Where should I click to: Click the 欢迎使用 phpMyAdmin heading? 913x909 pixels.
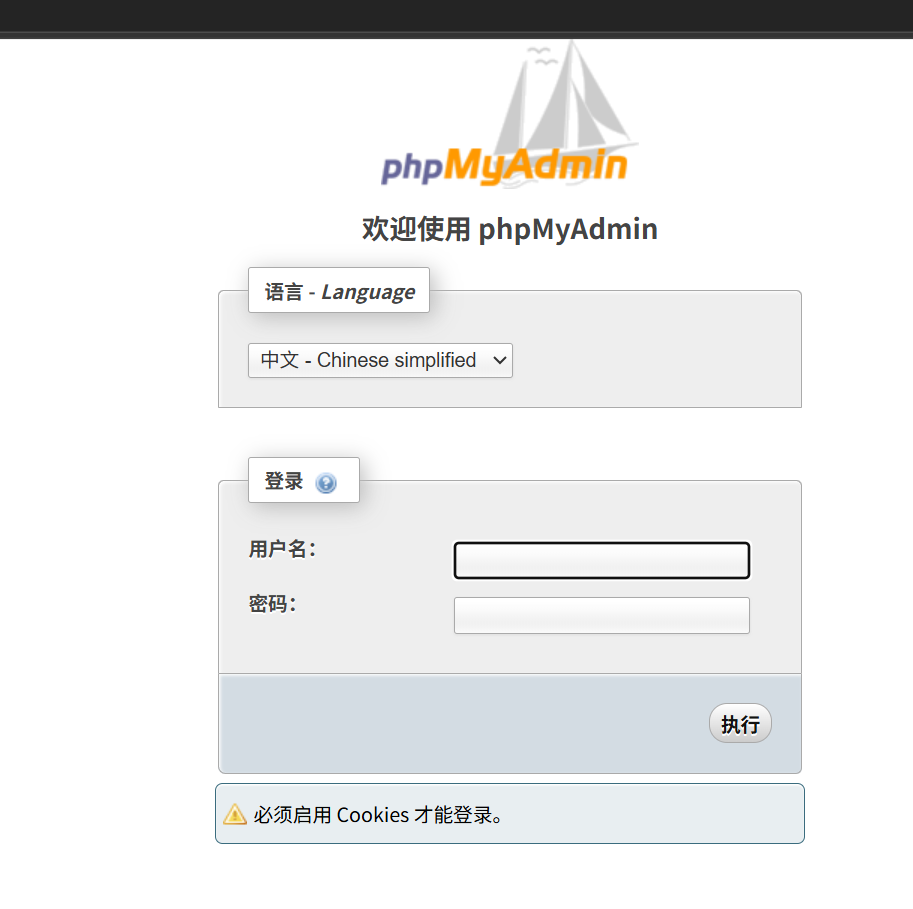click(x=510, y=229)
